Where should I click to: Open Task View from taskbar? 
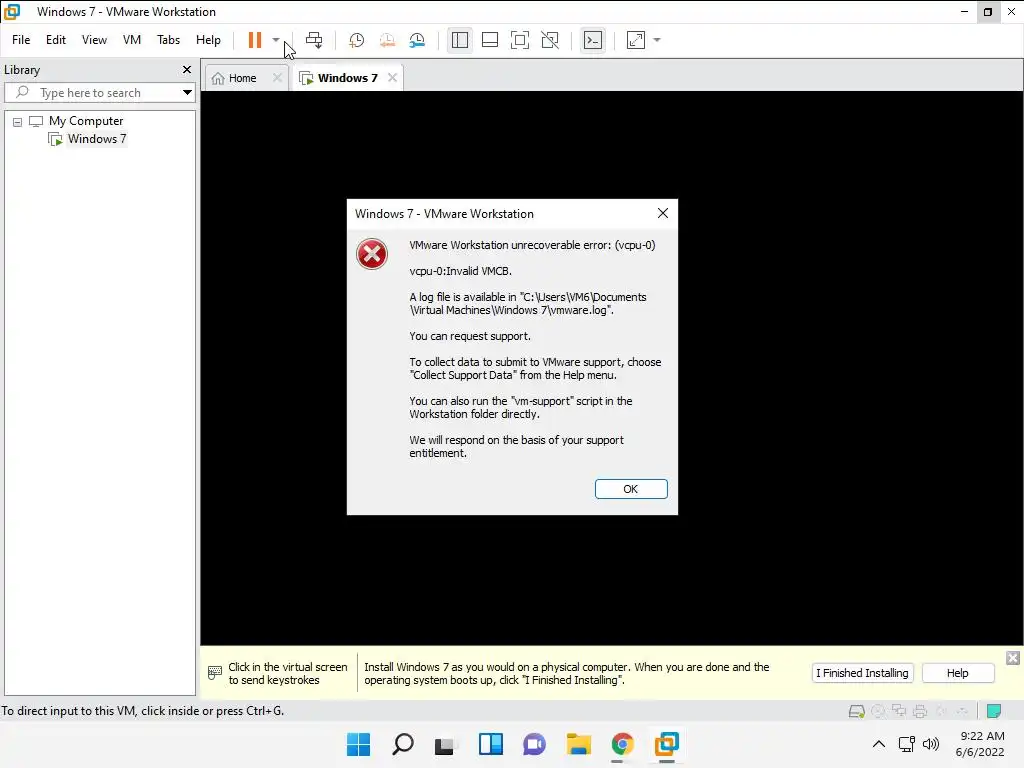coord(446,744)
